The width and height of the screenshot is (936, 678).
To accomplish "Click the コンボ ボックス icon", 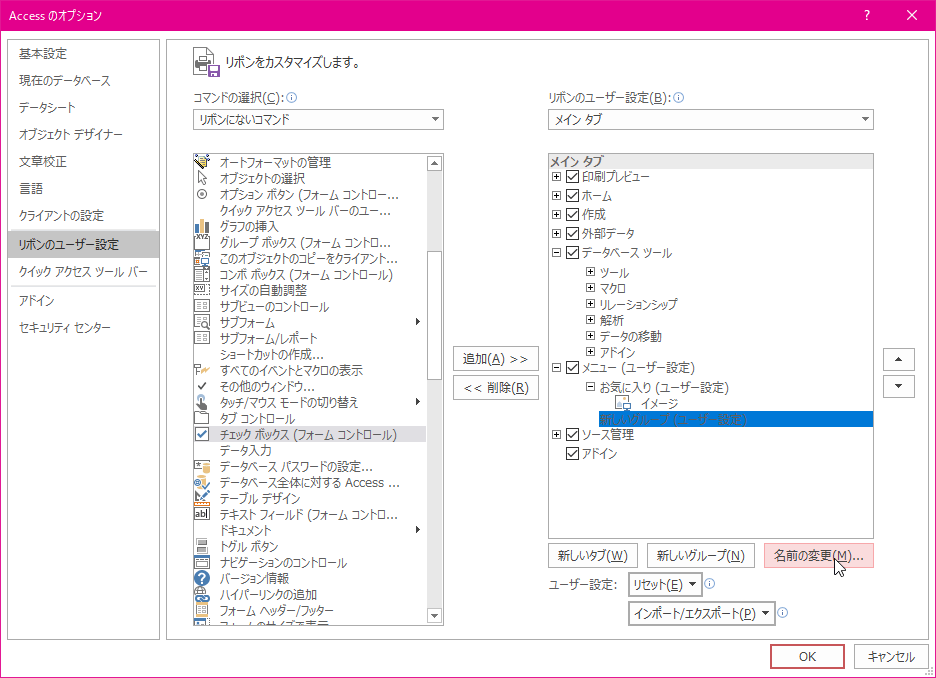I will [202, 275].
